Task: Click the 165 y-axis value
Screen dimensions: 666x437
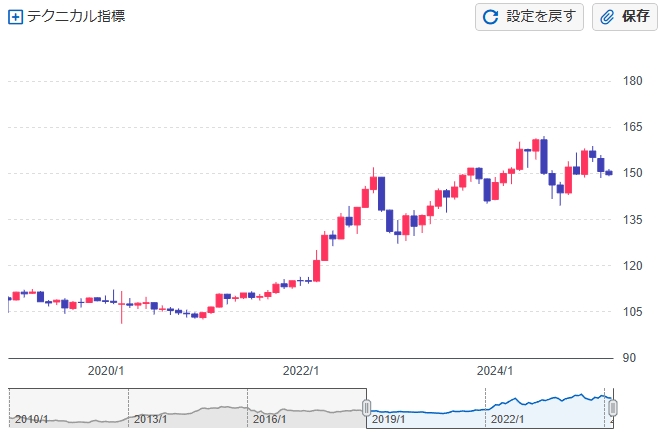Action: pos(632,127)
